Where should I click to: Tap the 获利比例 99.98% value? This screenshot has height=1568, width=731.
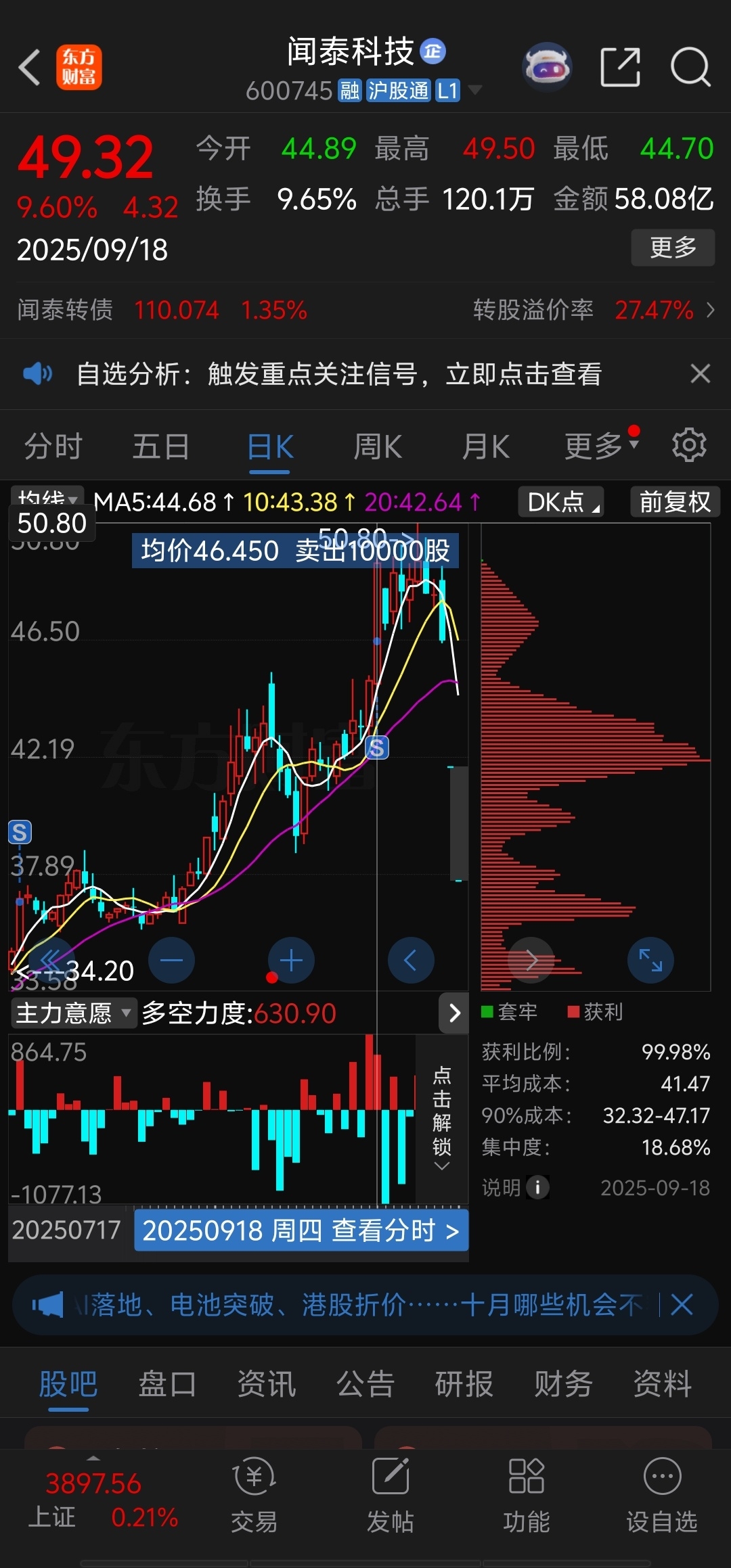click(x=675, y=1052)
